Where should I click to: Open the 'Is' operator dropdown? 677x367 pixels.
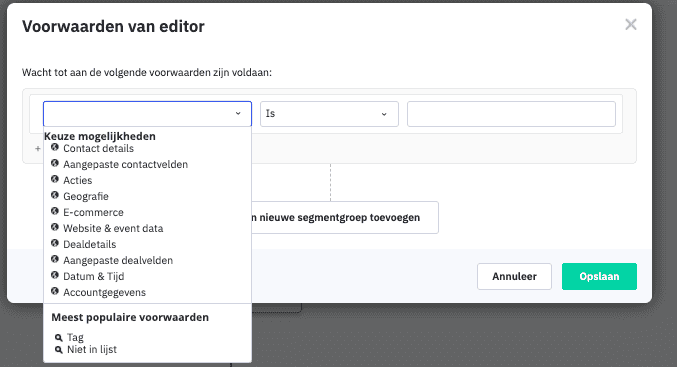click(x=329, y=114)
